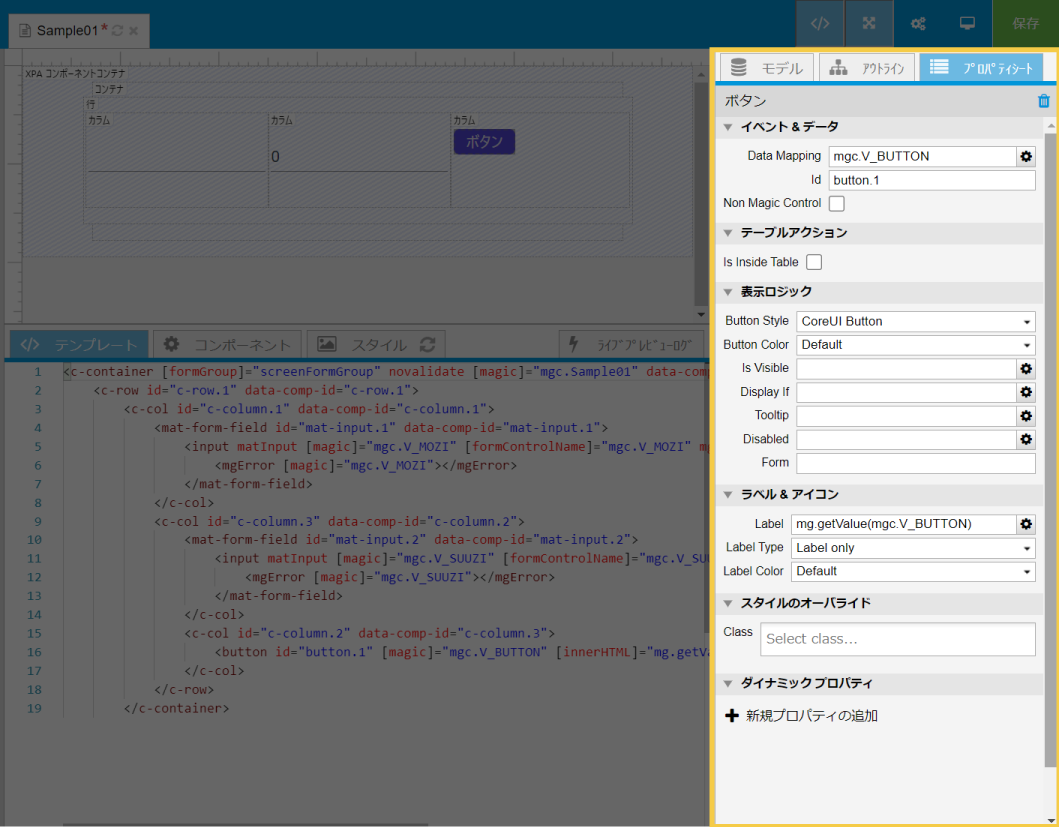Click the code view icon in top toolbar
The image size is (1059, 827).
point(820,24)
